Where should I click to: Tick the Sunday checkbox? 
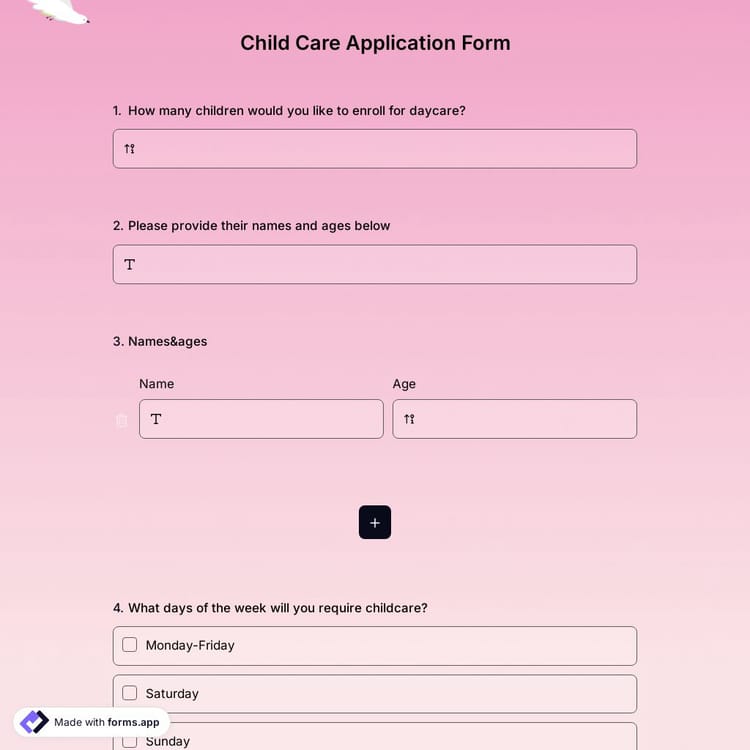click(x=130, y=741)
